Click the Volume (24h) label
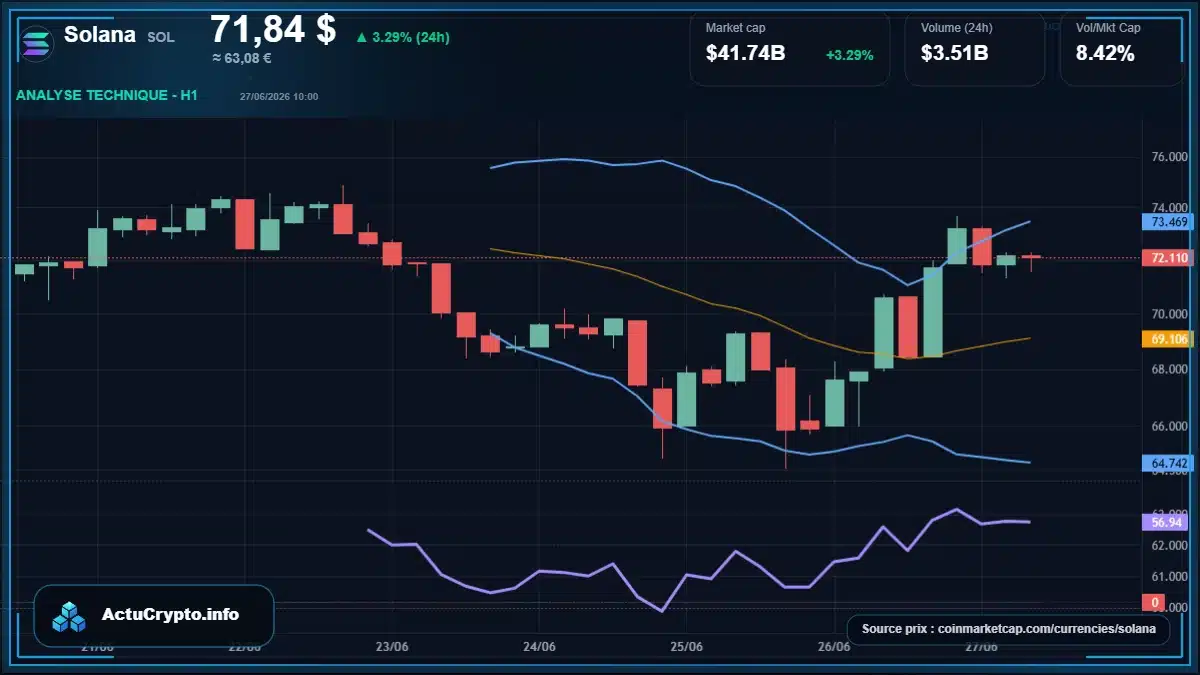This screenshot has width=1200, height=675. click(x=956, y=28)
